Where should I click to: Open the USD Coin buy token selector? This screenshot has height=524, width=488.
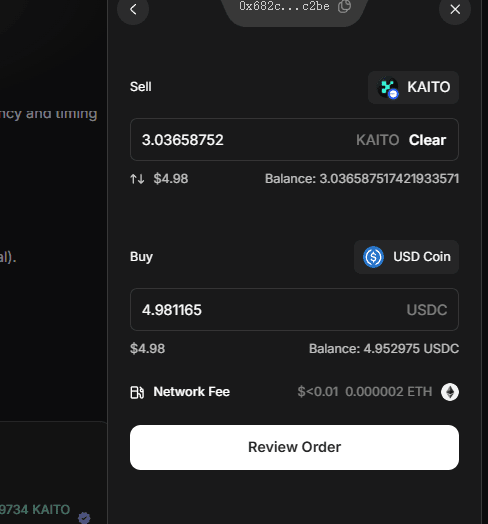coord(406,257)
